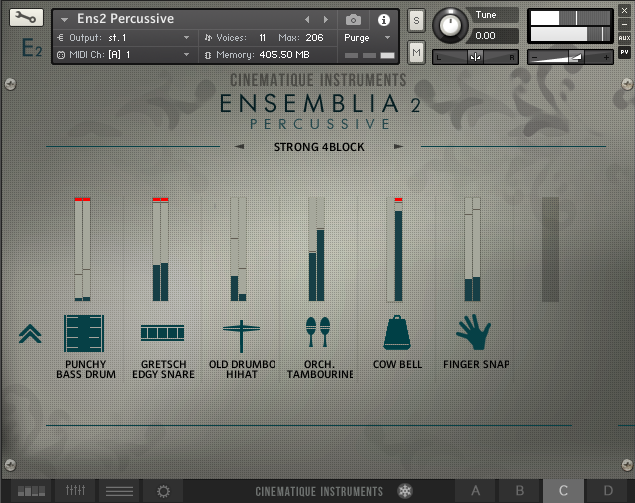Screen dimensions: 635x503
Task: Select next preset after STRONG 4BLOCK
Action: tap(398, 146)
